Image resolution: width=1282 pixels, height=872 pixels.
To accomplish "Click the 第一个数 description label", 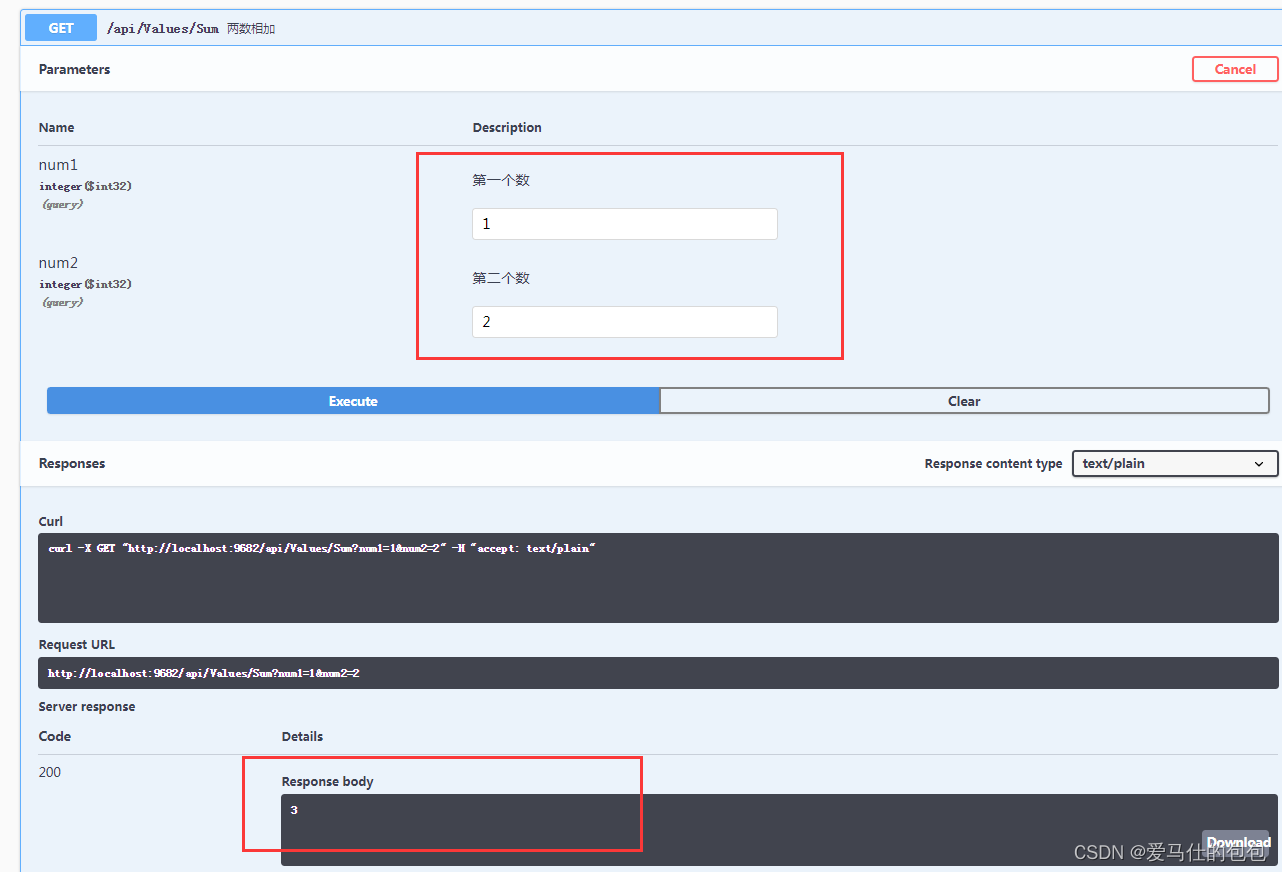I will (501, 180).
